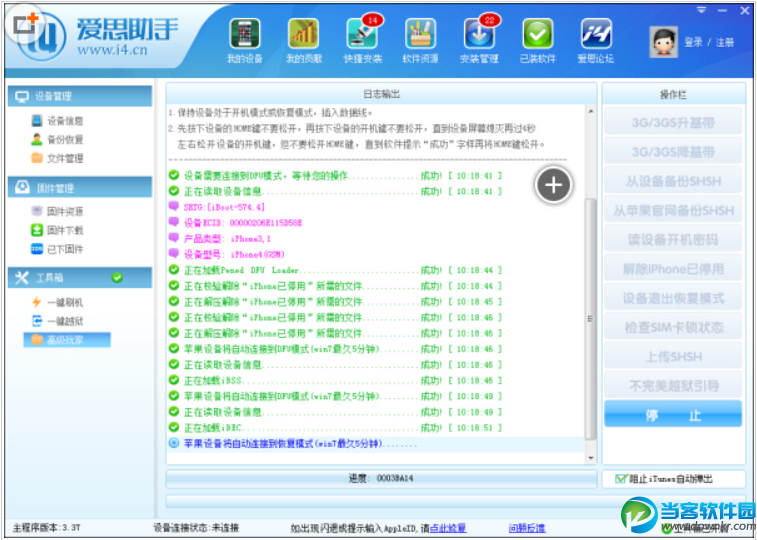Select 设备信息 in the sidebar

click(x=57, y=121)
